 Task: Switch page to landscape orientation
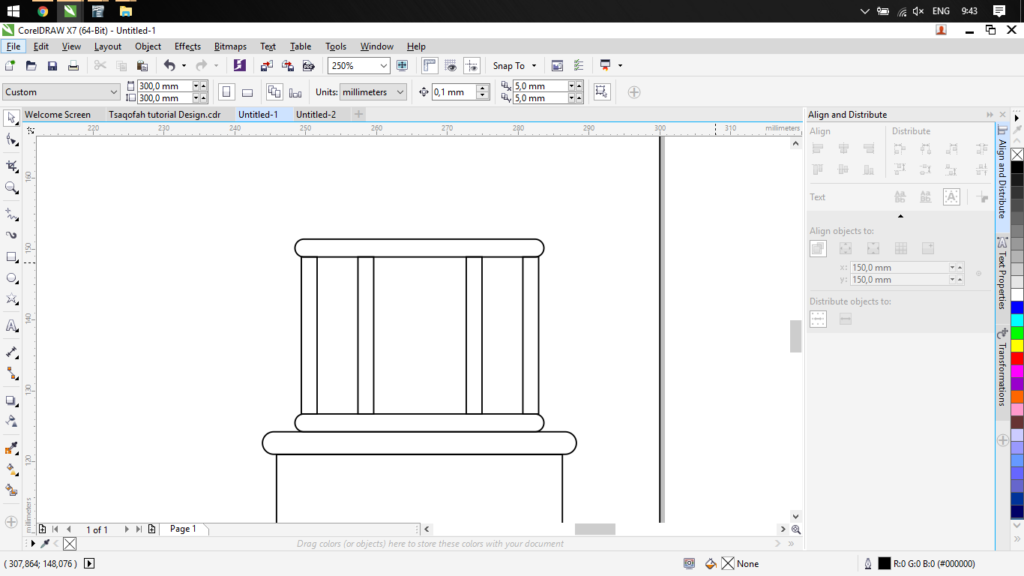point(247,92)
